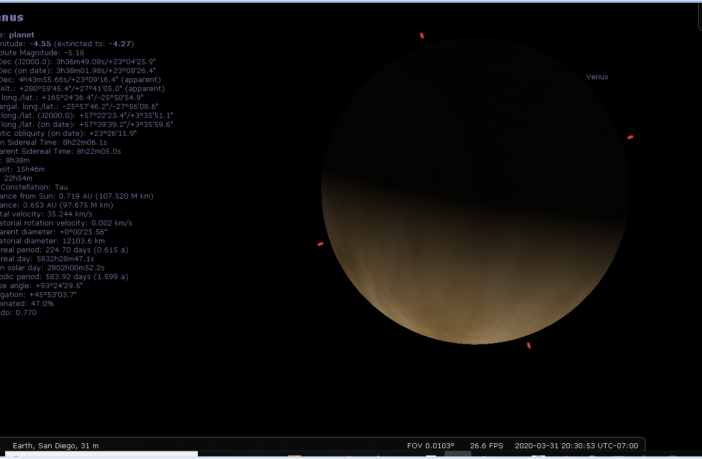The width and height of the screenshot is (702, 459).
Task: Click the left red selection marker
Action: click(320, 243)
